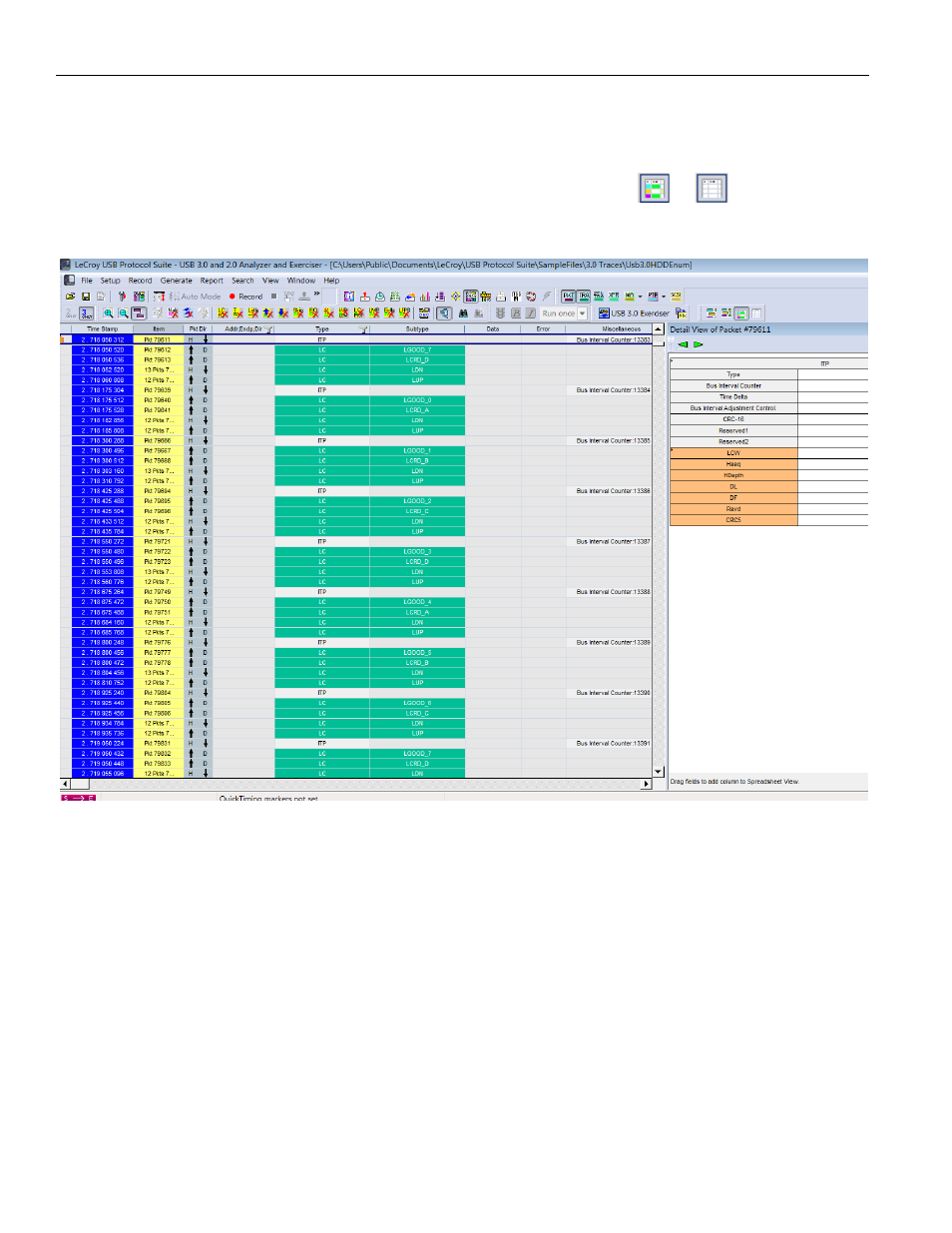Go to next packet with green right arrow

pyautogui.click(x=699, y=344)
